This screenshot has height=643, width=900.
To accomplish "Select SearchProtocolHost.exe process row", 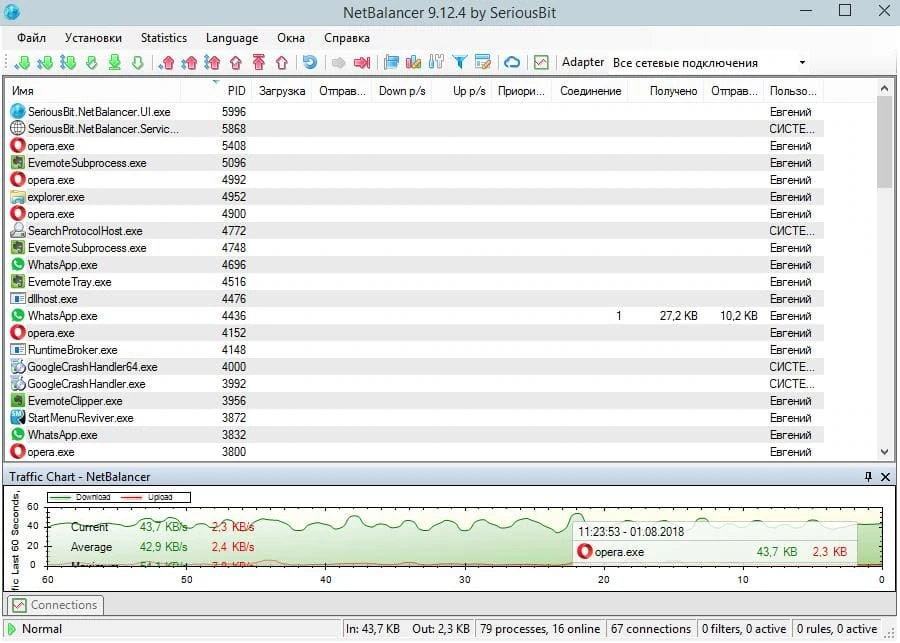I will 416,231.
